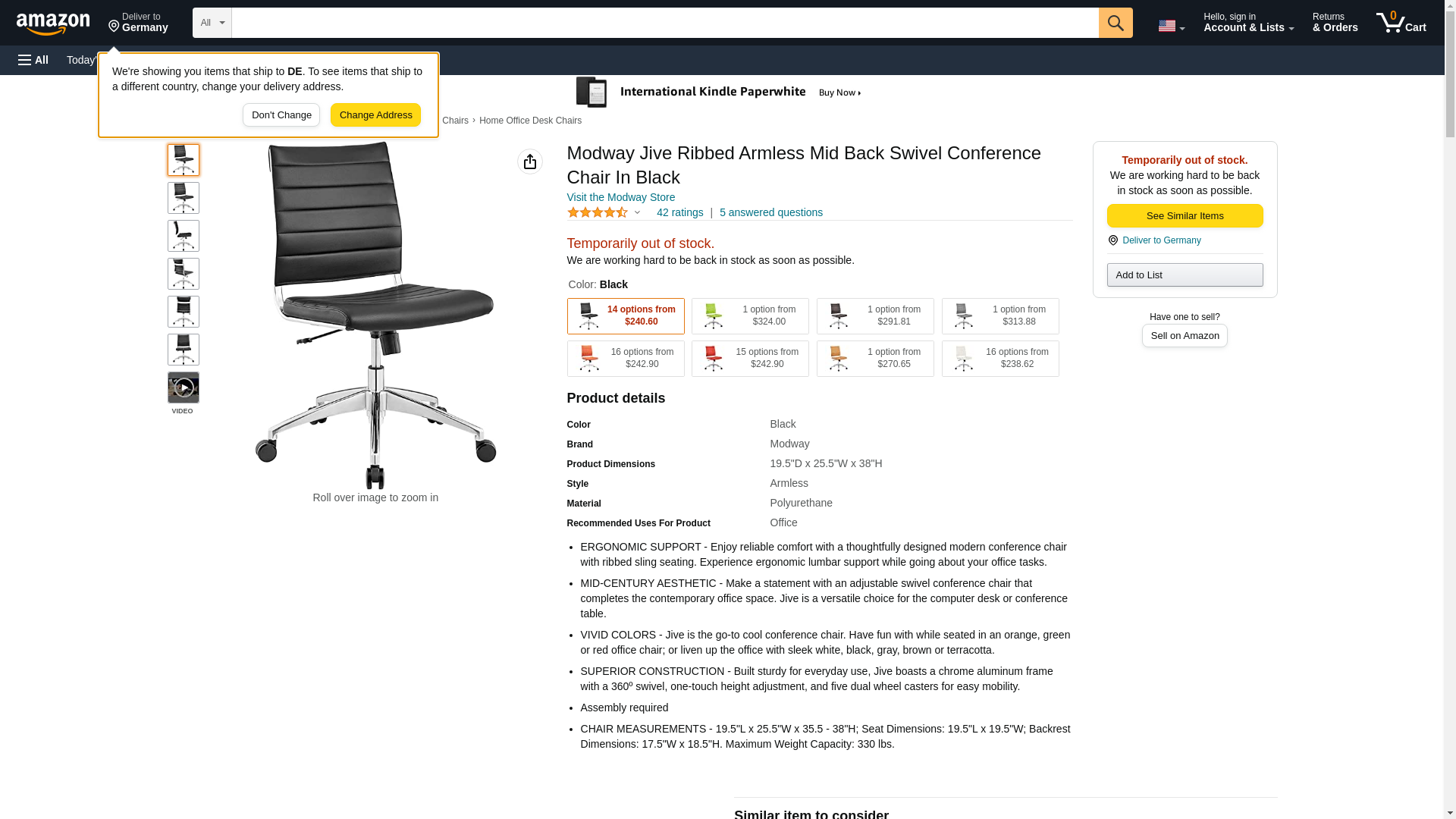Open the Amazon logo home link

(x=53, y=24)
